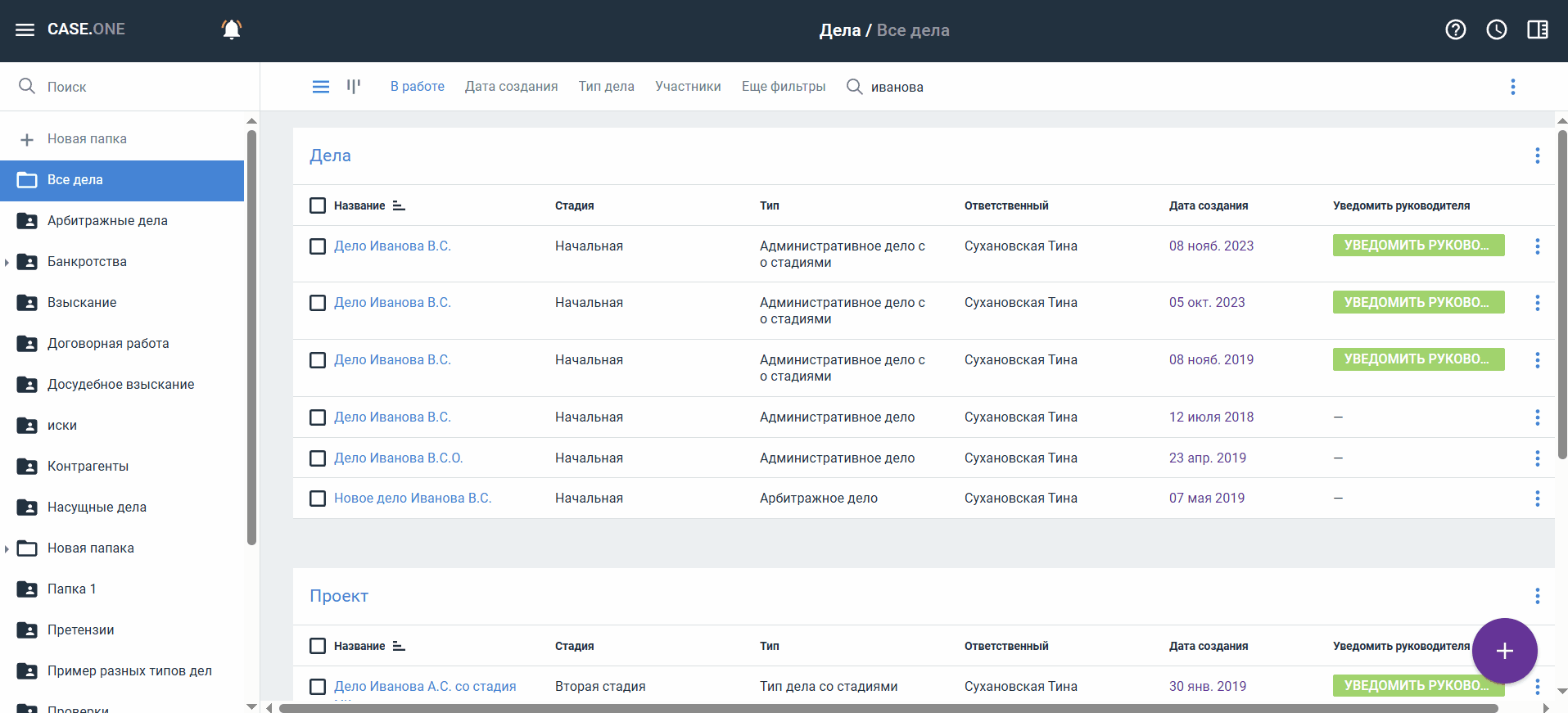Open row menu for case dated 12 июля 2018
Viewport: 1568px width, 713px height.
(x=1538, y=417)
